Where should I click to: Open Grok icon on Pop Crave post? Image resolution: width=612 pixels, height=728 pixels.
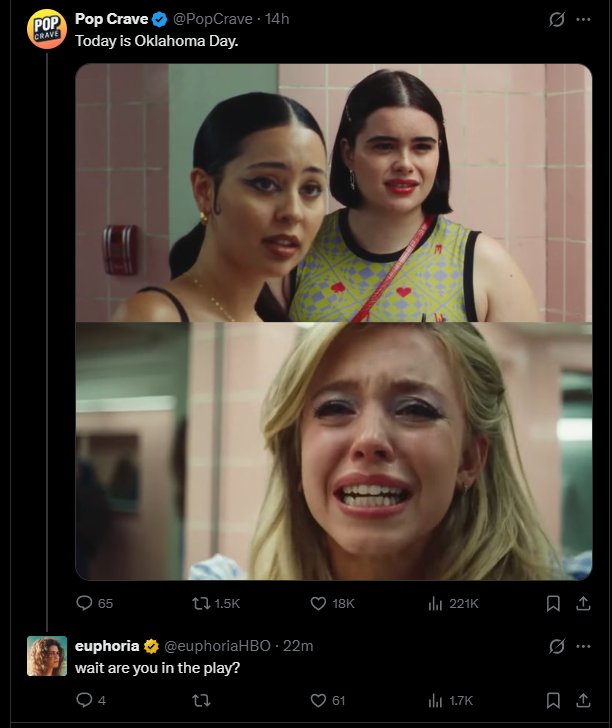tap(557, 19)
